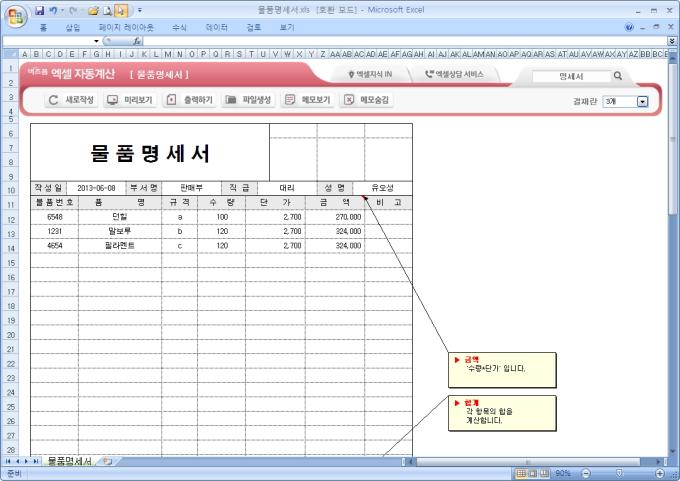680x481 pixels.
Task: Click the zoom slider in status bar
Action: click(x=620, y=473)
